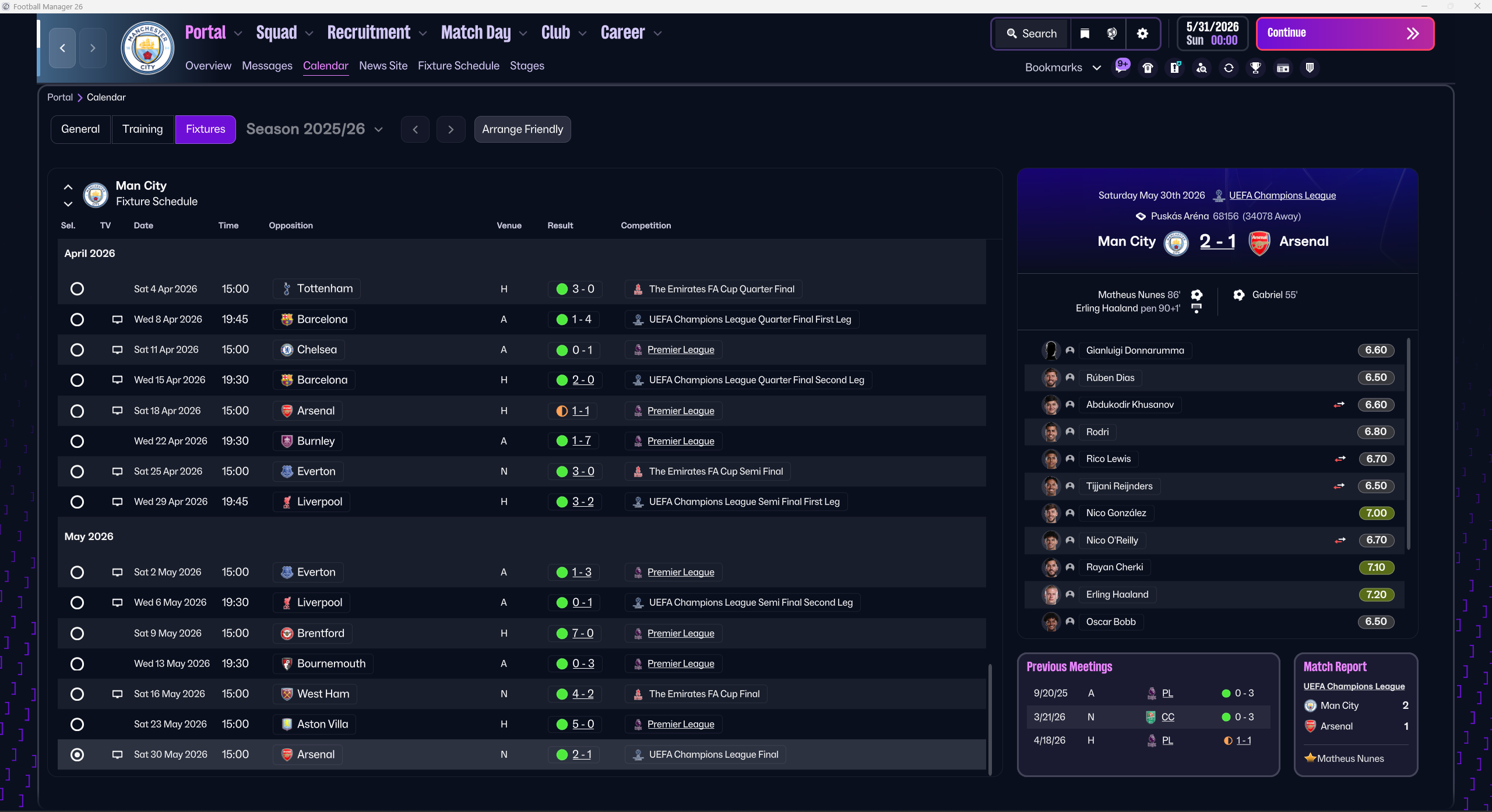Open the player search scouting bookmark icon
The image size is (1492, 812).
[1202, 68]
